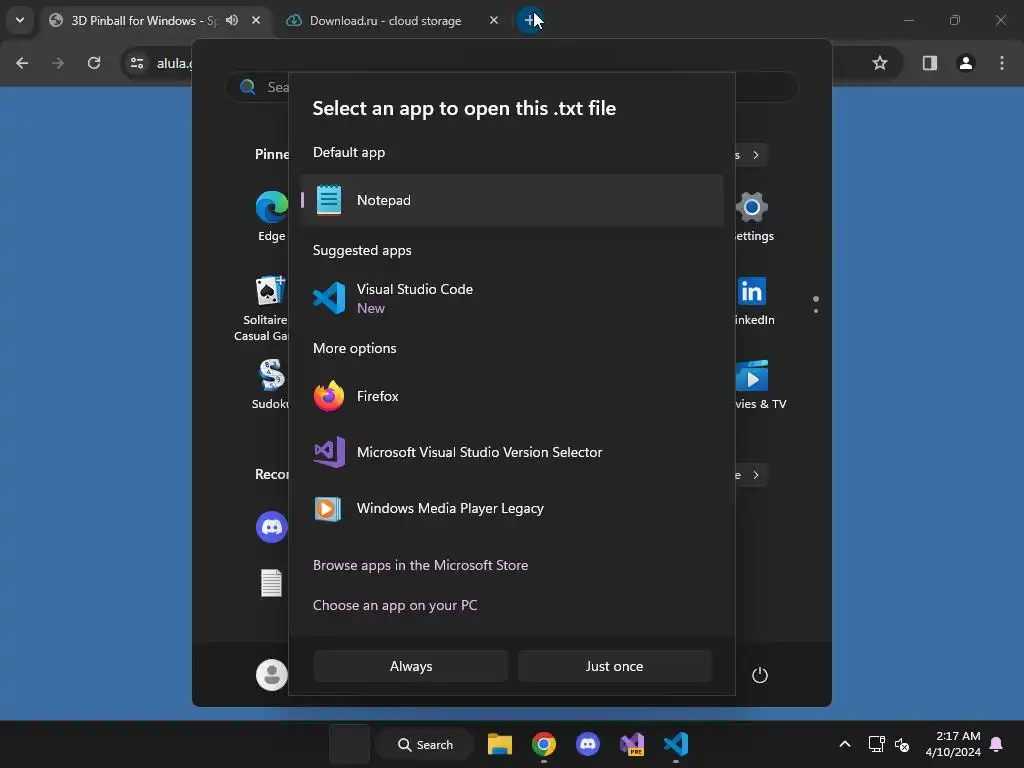Open Settings gear in Start menu
The height and width of the screenshot is (768, 1024).
click(x=752, y=216)
